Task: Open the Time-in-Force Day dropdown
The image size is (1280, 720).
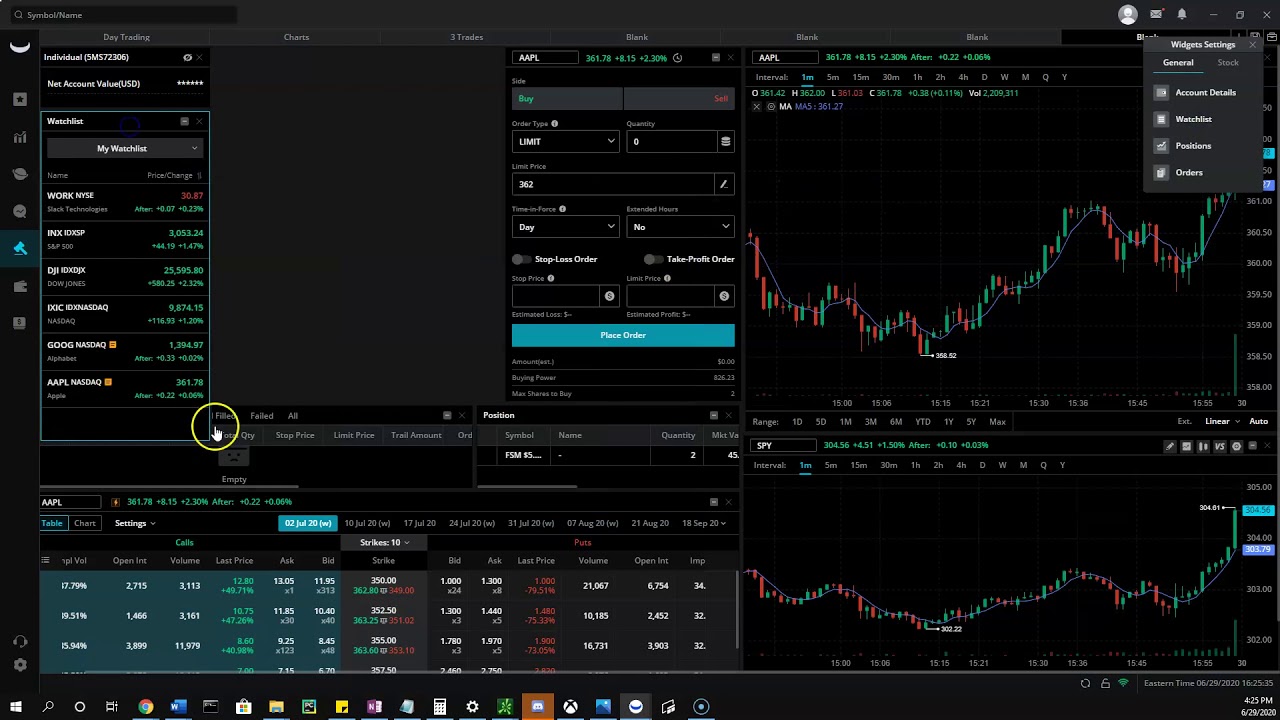Action: click(566, 227)
